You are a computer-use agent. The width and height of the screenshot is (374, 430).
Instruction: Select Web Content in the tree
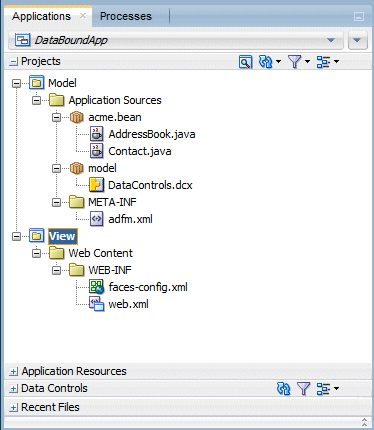(x=100, y=253)
